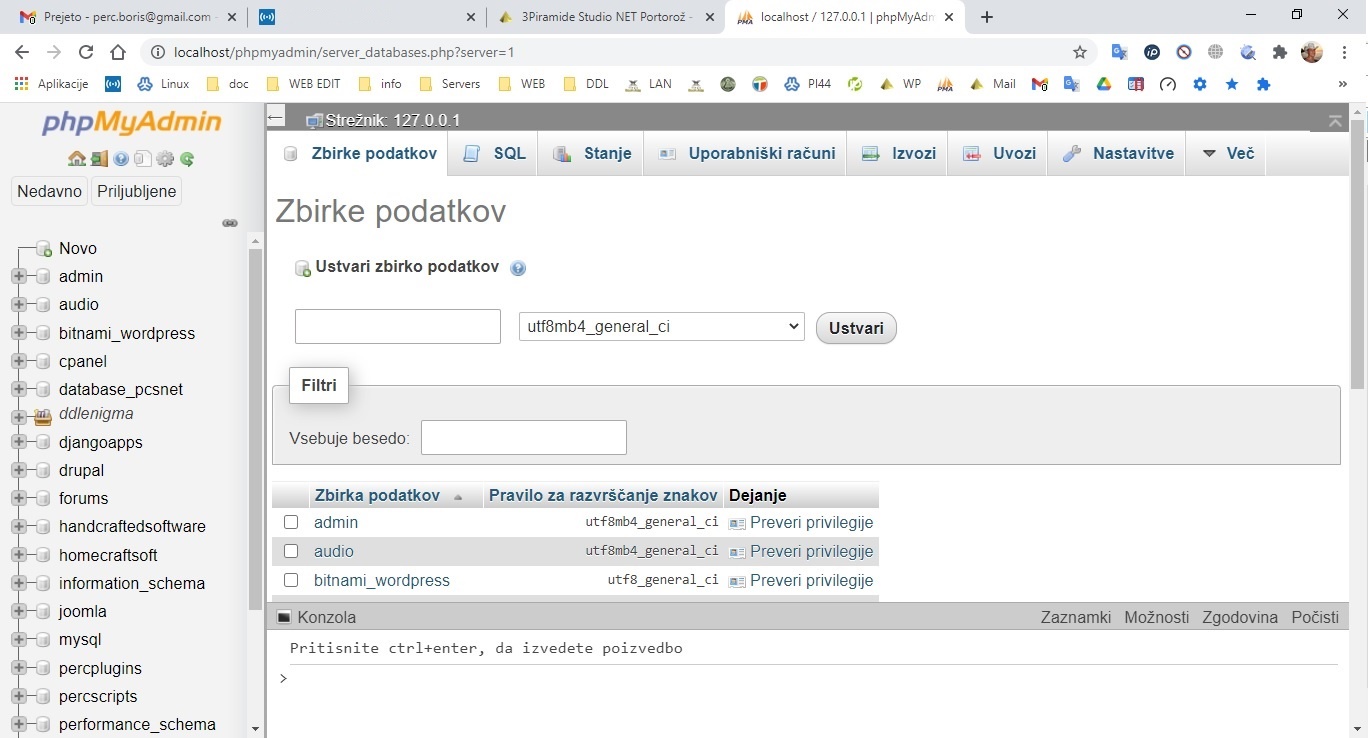Open Možnosti in the console bar

coord(1157,617)
